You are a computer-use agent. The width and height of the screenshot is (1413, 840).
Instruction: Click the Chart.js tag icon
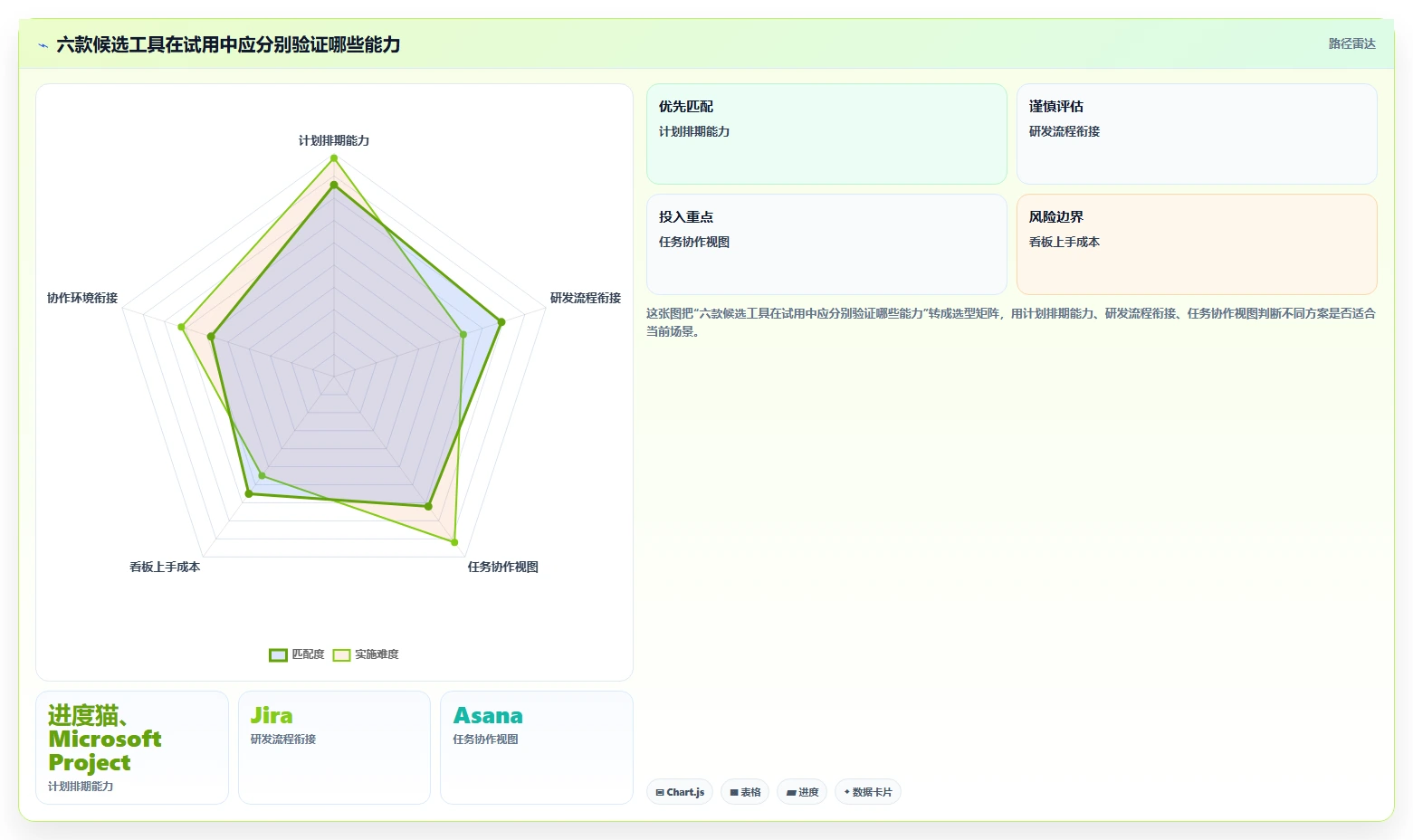tap(660, 793)
